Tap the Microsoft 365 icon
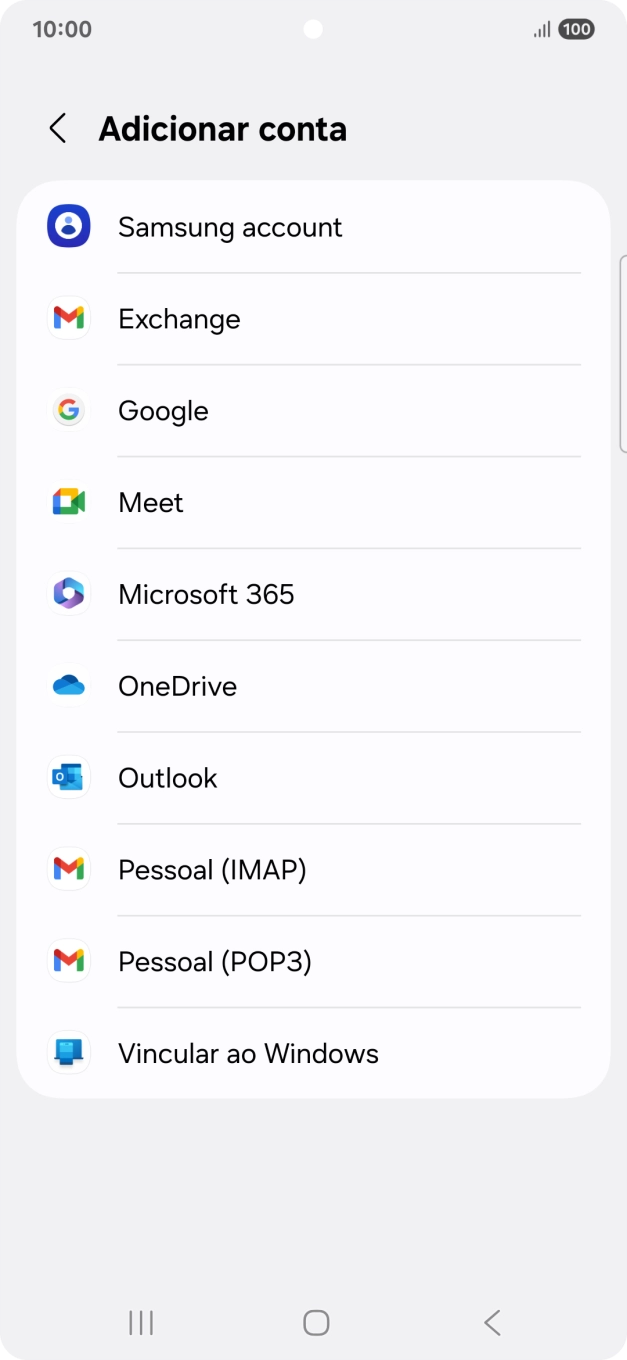Screen dimensions: 627x1360 click(x=69, y=594)
